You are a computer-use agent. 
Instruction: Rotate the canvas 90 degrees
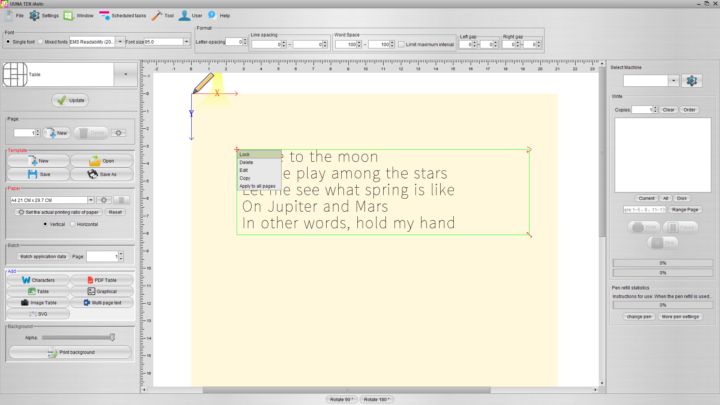342,399
